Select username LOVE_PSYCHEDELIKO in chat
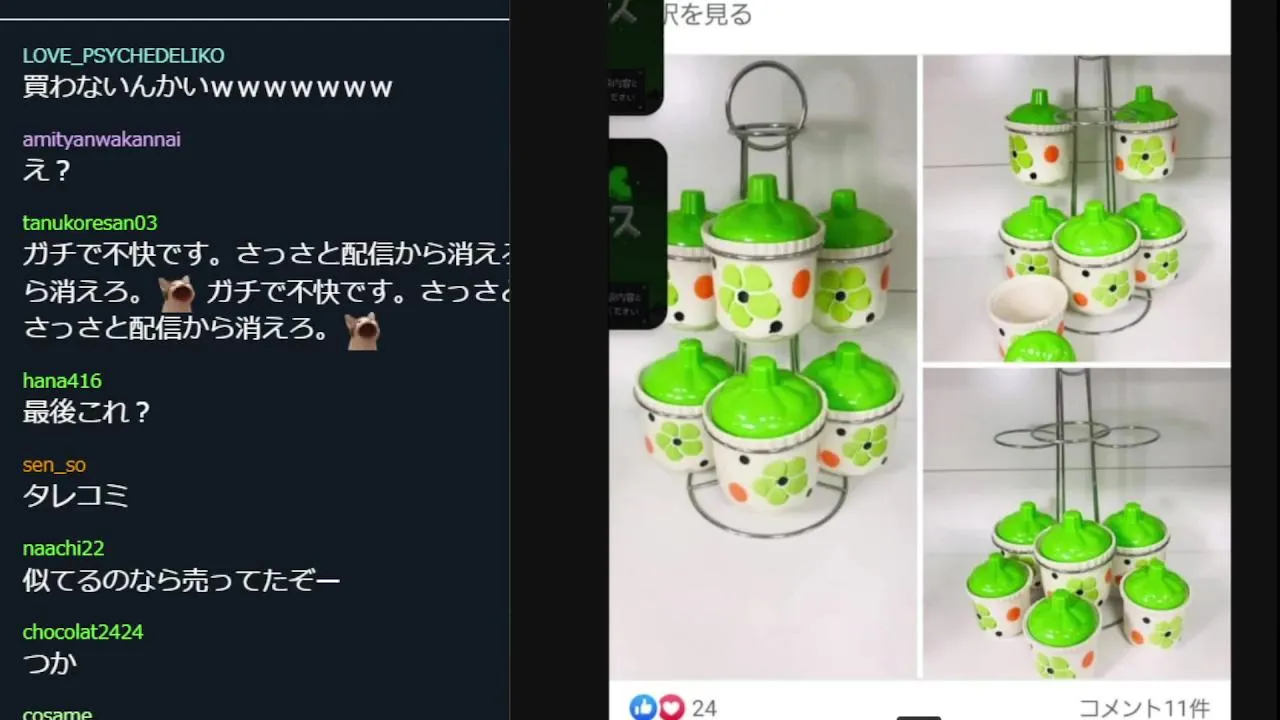 point(123,55)
